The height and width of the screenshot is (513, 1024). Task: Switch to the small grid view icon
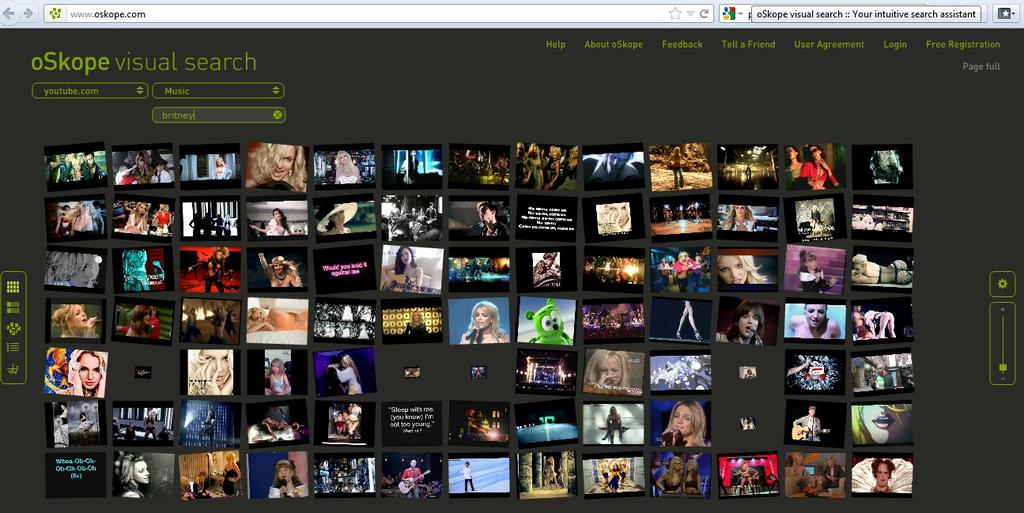pyautogui.click(x=13, y=287)
